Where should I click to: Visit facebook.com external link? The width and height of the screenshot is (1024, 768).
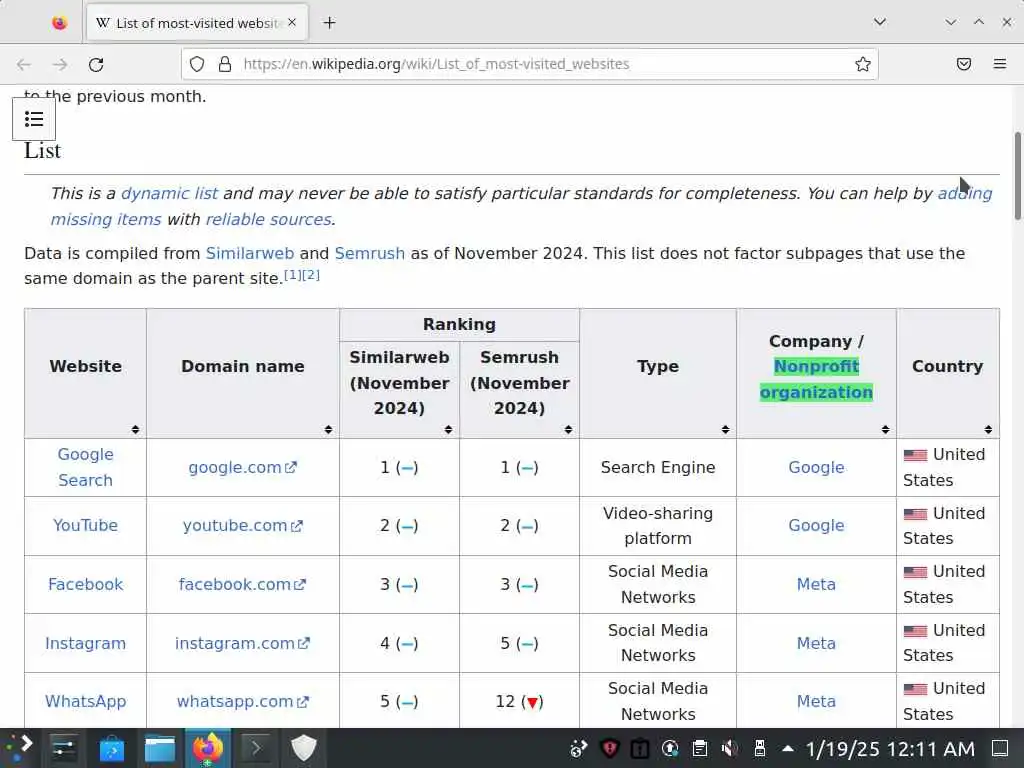point(242,584)
